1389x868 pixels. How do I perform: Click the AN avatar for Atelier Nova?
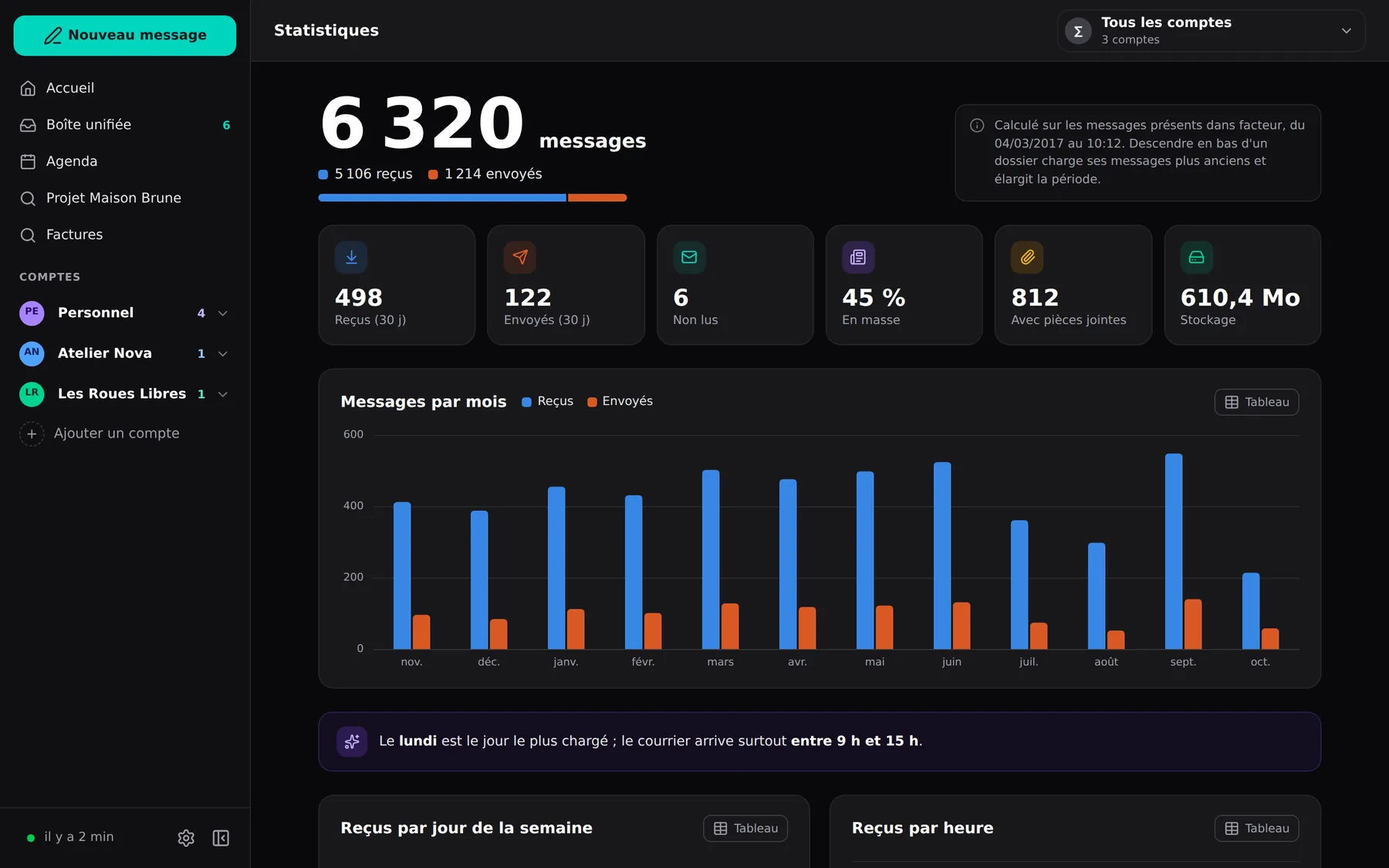(32, 353)
